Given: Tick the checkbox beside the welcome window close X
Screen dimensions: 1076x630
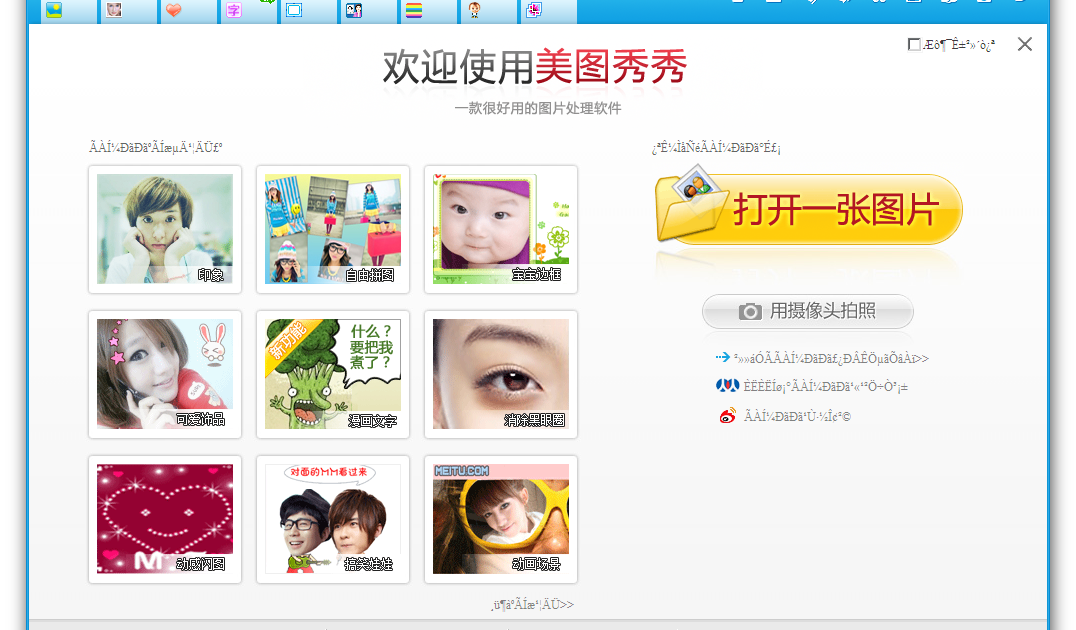Looking at the screenshot, I should [914, 45].
